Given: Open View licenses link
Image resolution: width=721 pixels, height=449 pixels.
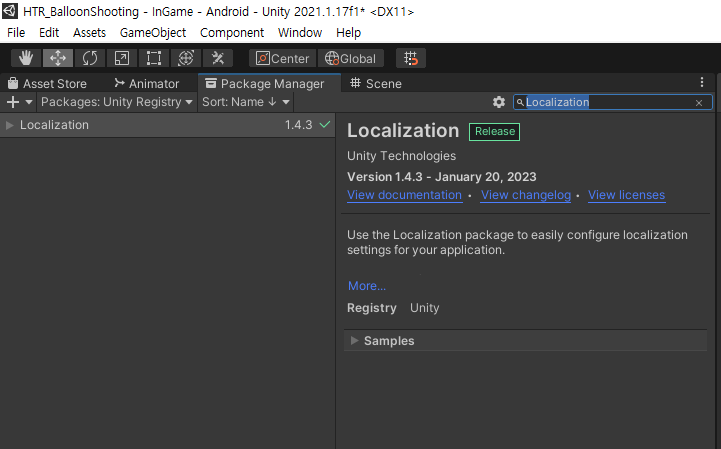Looking at the screenshot, I should [x=626, y=195].
